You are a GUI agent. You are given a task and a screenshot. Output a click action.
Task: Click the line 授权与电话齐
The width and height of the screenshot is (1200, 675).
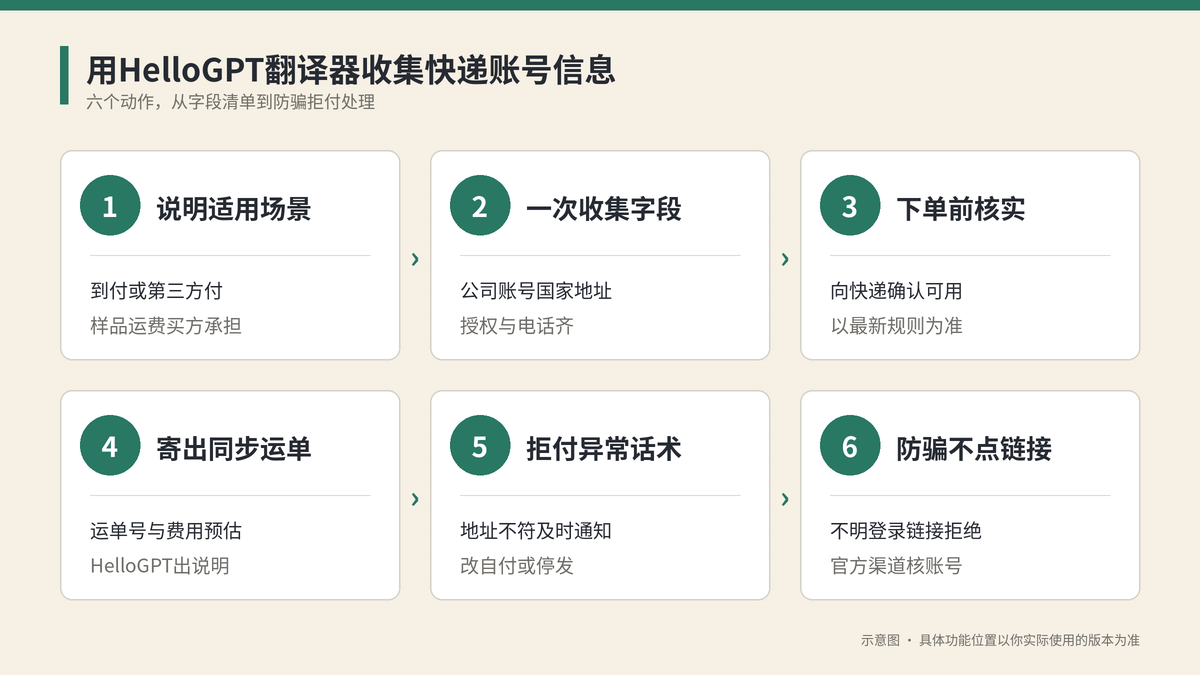pos(517,325)
